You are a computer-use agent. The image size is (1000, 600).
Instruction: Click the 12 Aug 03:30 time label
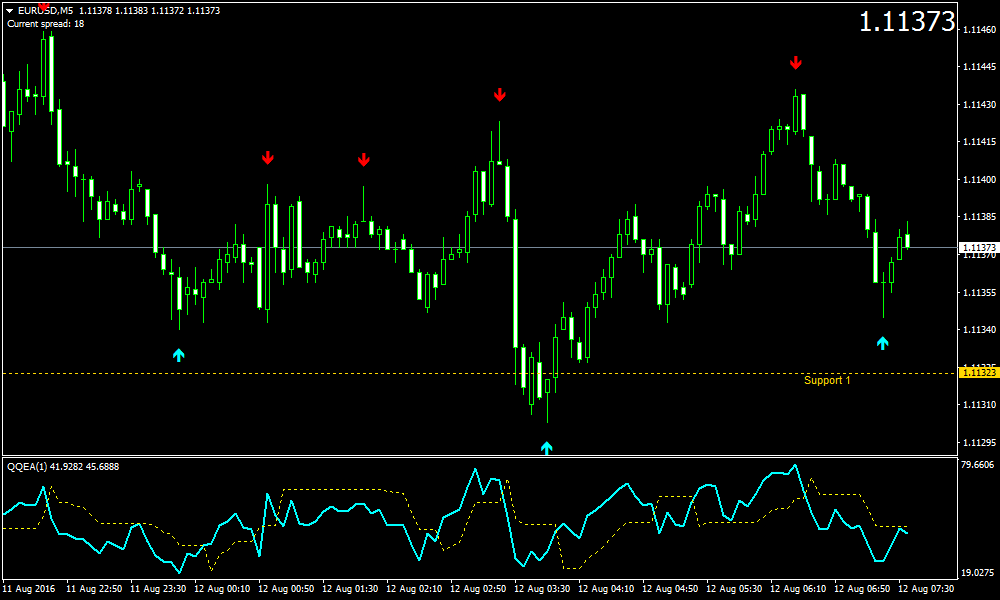[x=544, y=589]
